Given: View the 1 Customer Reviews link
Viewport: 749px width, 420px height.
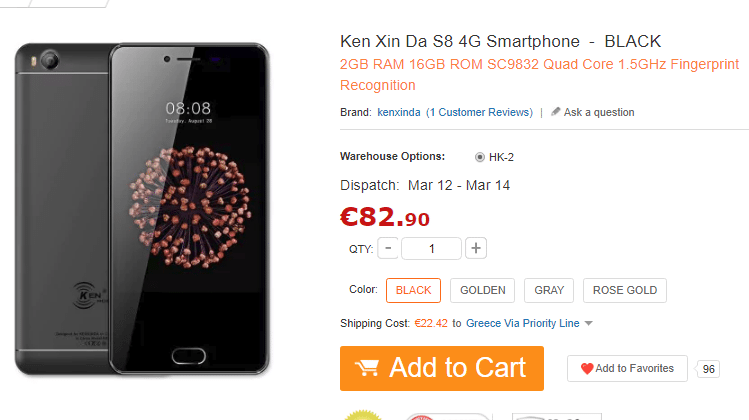Looking at the screenshot, I should point(479,112).
